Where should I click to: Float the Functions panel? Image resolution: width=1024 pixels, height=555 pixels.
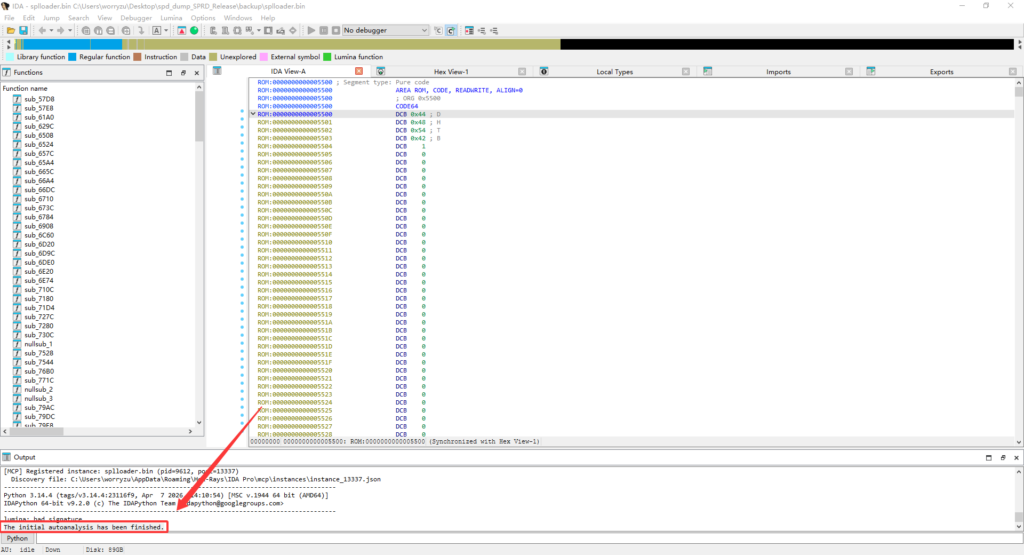point(183,73)
